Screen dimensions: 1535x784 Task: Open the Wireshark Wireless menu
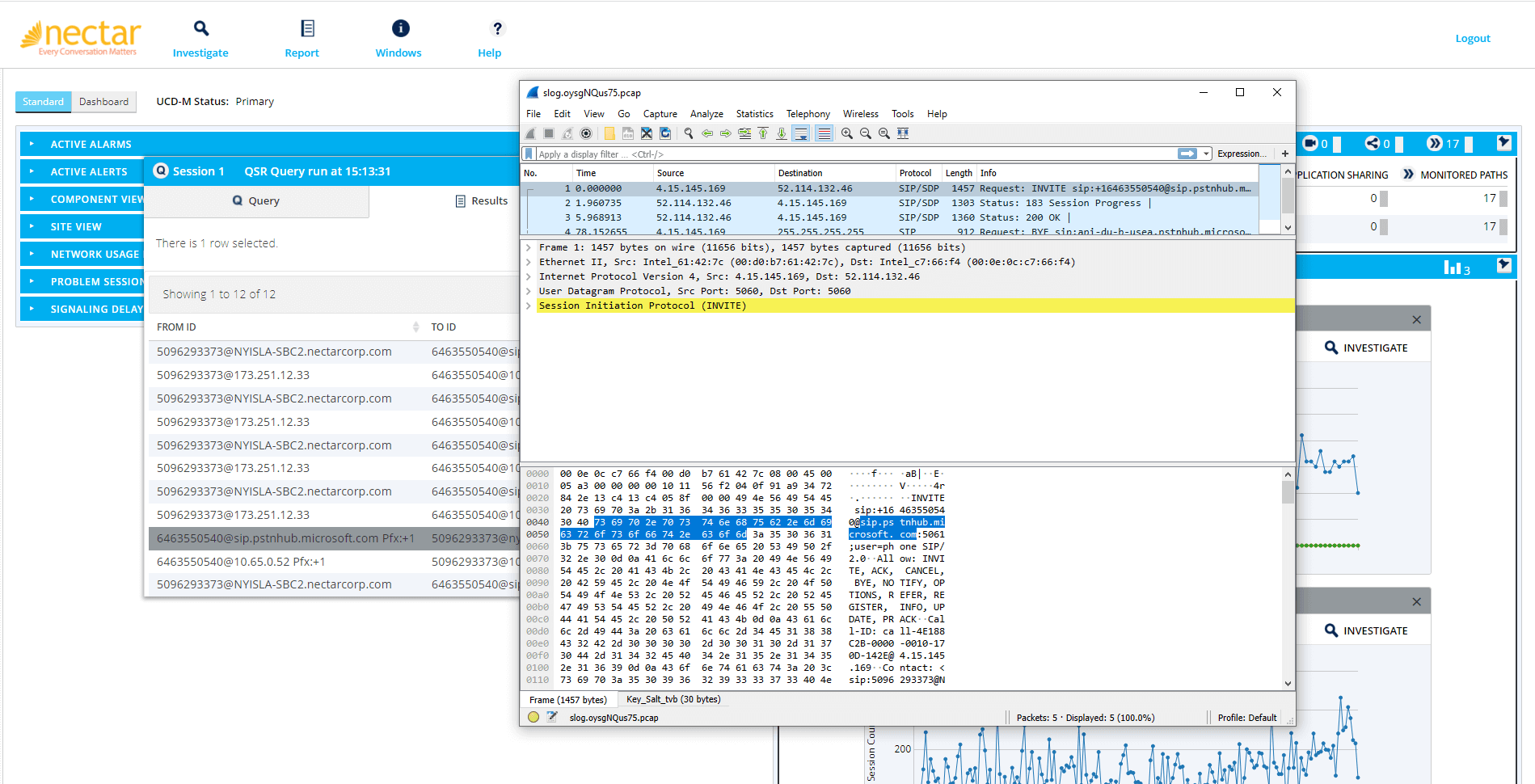[861, 114]
